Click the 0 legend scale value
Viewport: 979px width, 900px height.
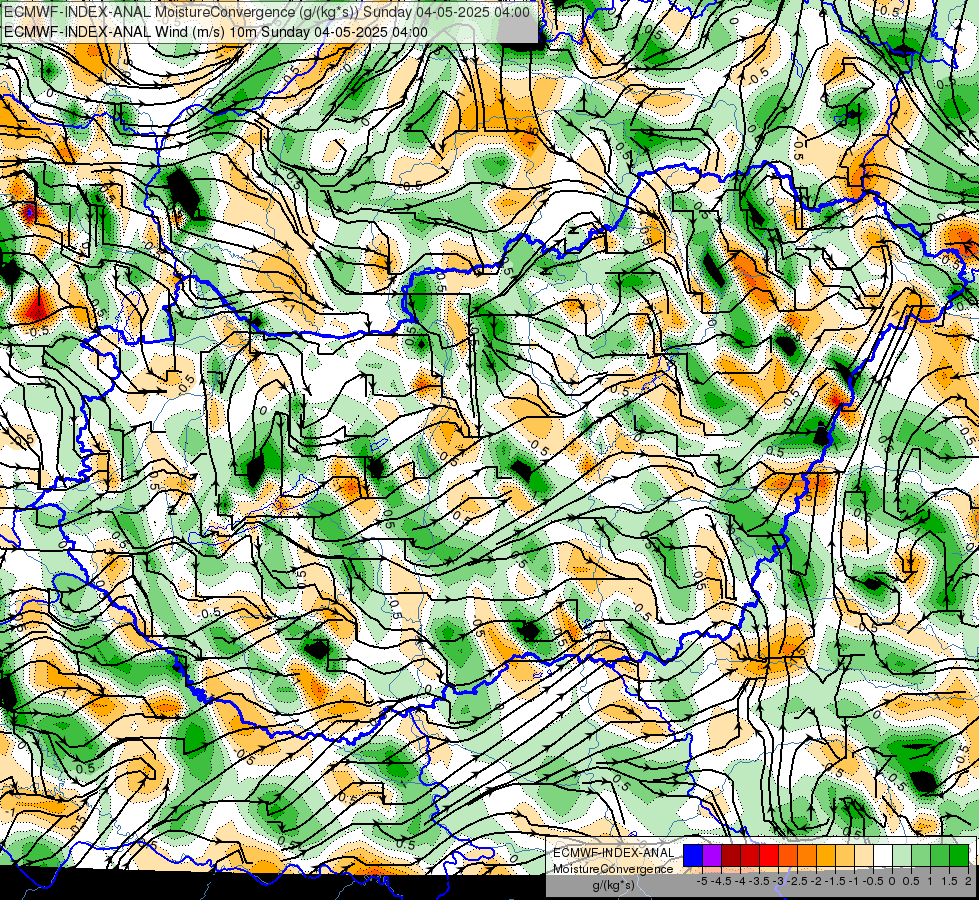(892, 881)
